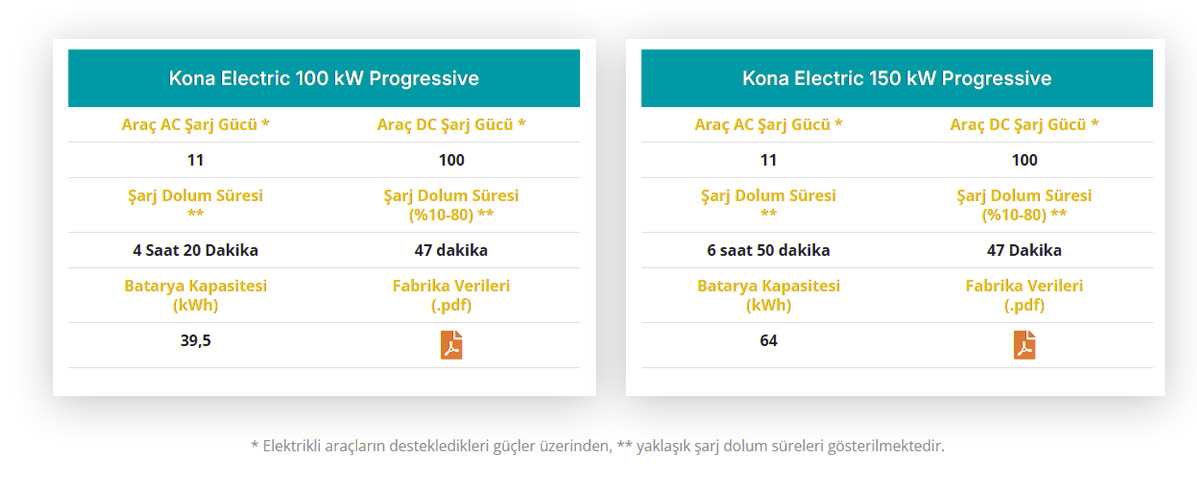Select Batarya Kapasitesi (kWh) label in 150 kW card
The image size is (1197, 493).
pos(769,296)
